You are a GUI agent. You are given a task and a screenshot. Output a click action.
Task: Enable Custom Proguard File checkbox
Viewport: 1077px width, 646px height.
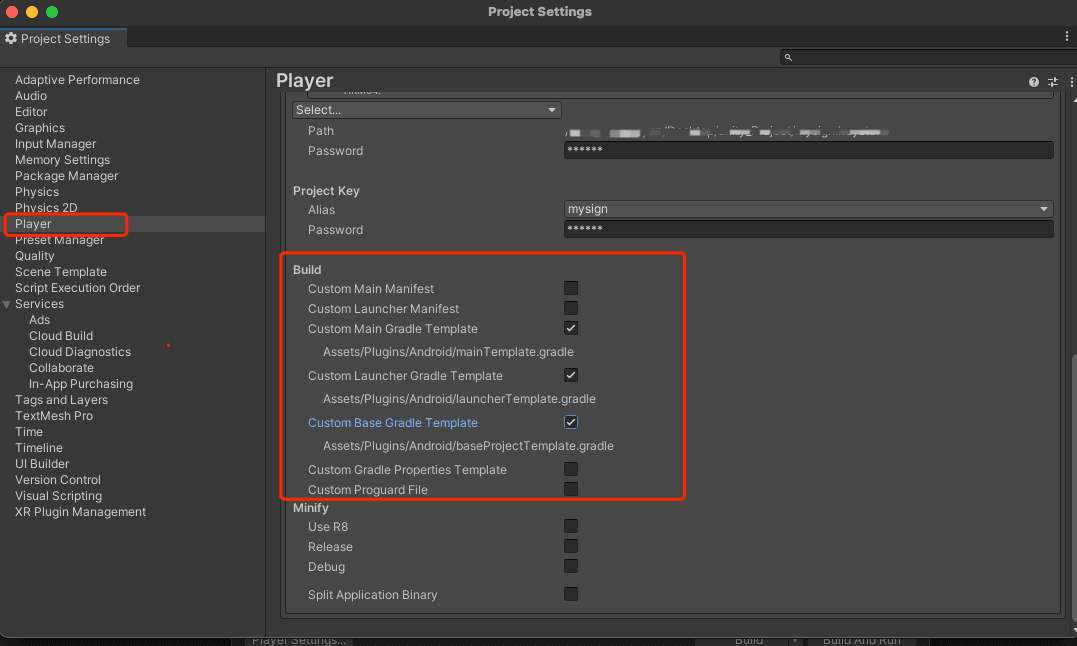(x=571, y=489)
